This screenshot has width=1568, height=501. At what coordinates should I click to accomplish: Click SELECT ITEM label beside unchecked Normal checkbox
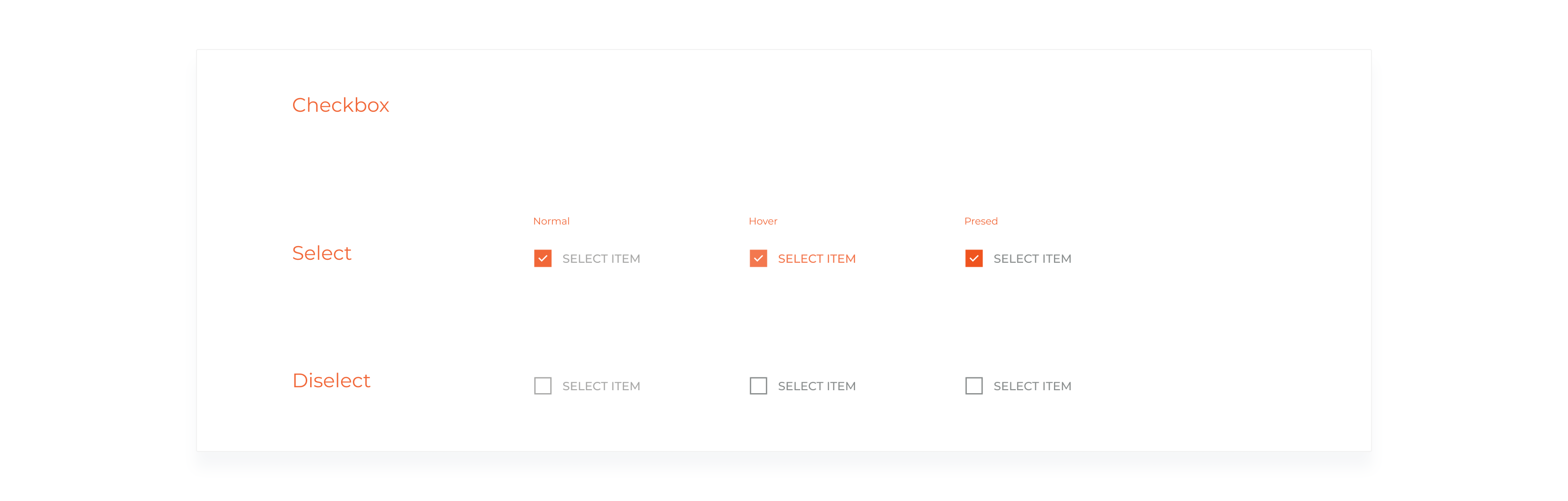[x=601, y=386]
